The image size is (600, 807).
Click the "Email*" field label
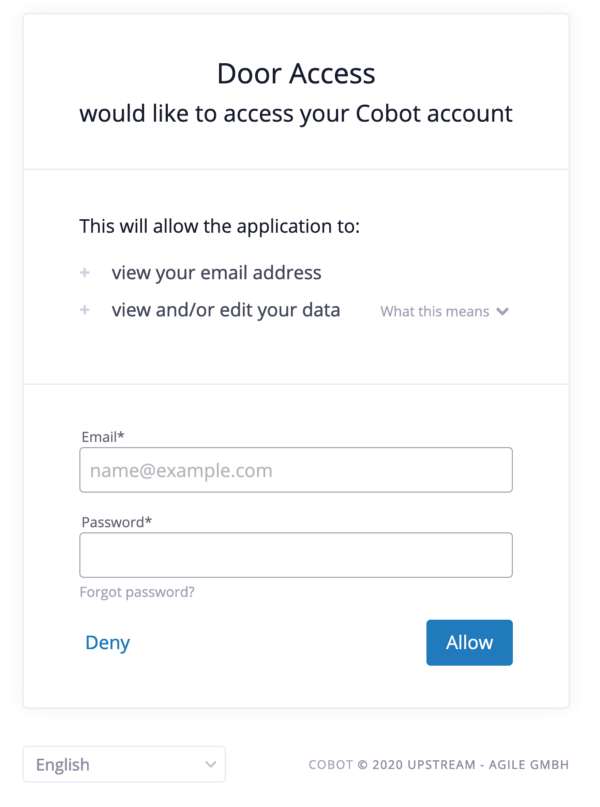pos(102,436)
